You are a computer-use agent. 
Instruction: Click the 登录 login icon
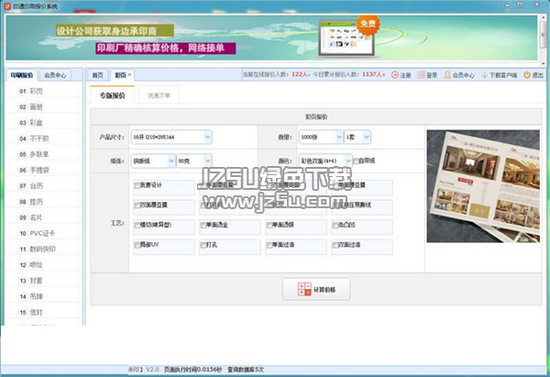coord(421,75)
